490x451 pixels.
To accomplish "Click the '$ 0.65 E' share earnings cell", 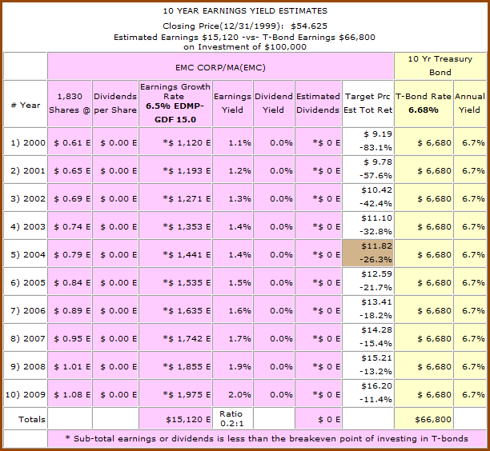I will pyautogui.click(x=69, y=169).
